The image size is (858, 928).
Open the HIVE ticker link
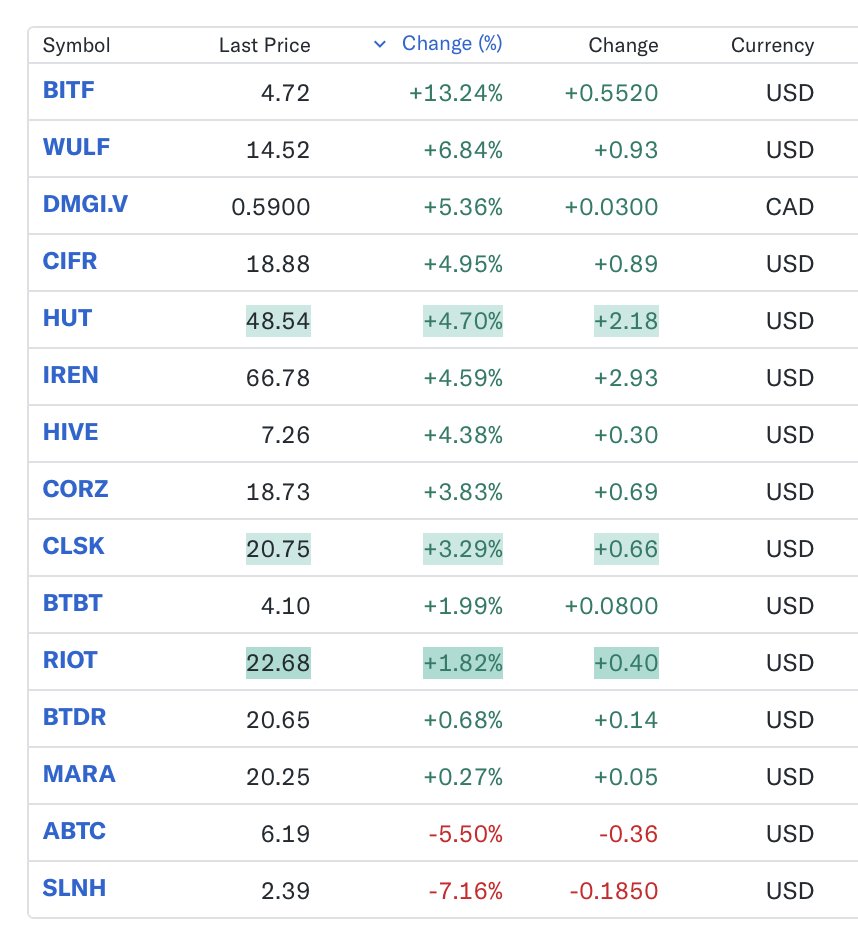71,433
